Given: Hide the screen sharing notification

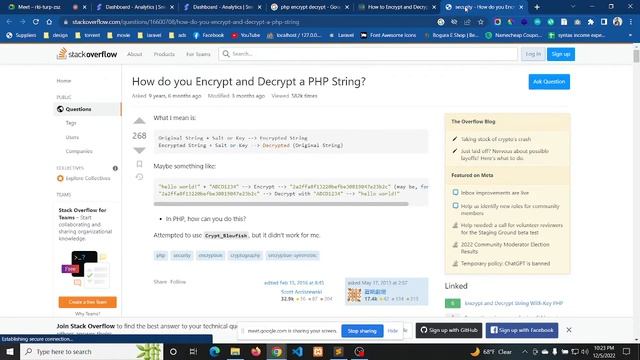Looking at the screenshot, I should click(x=392, y=331).
